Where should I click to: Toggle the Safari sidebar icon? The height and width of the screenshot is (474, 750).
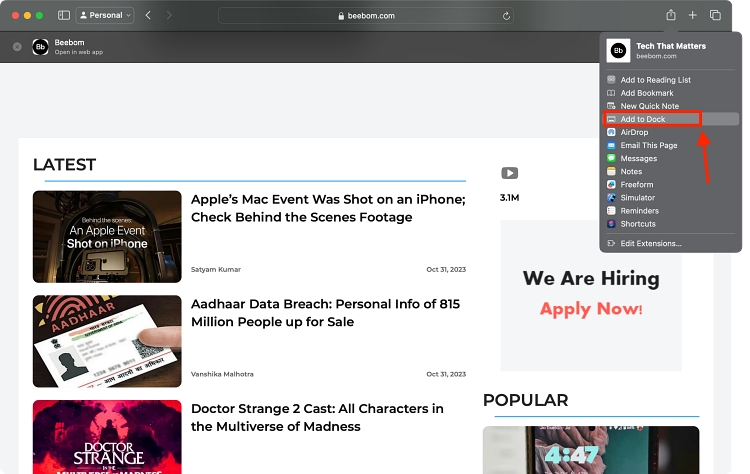pyautogui.click(x=64, y=15)
